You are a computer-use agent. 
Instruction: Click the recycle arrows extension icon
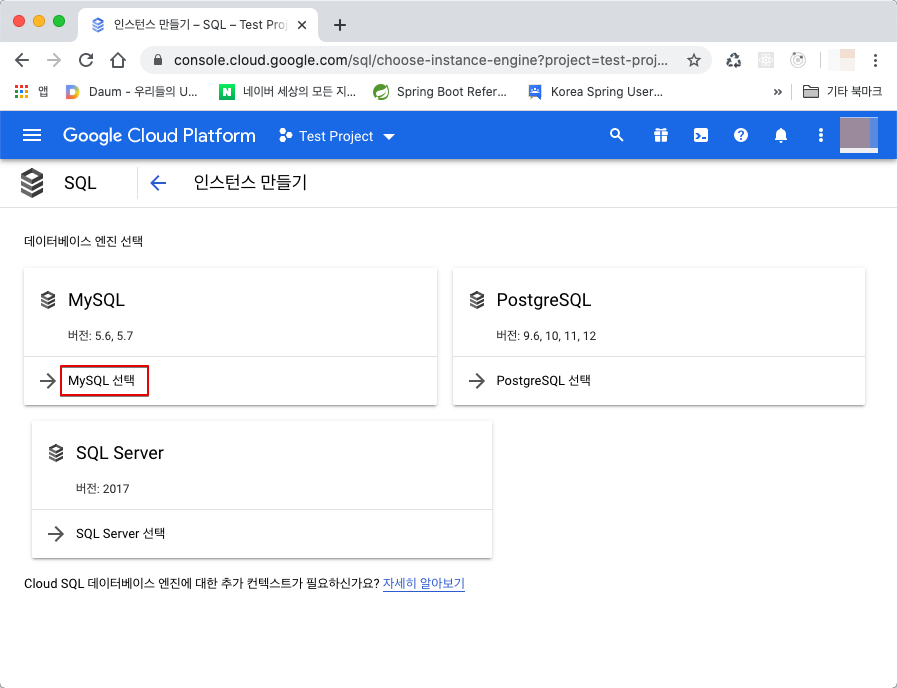[734, 60]
